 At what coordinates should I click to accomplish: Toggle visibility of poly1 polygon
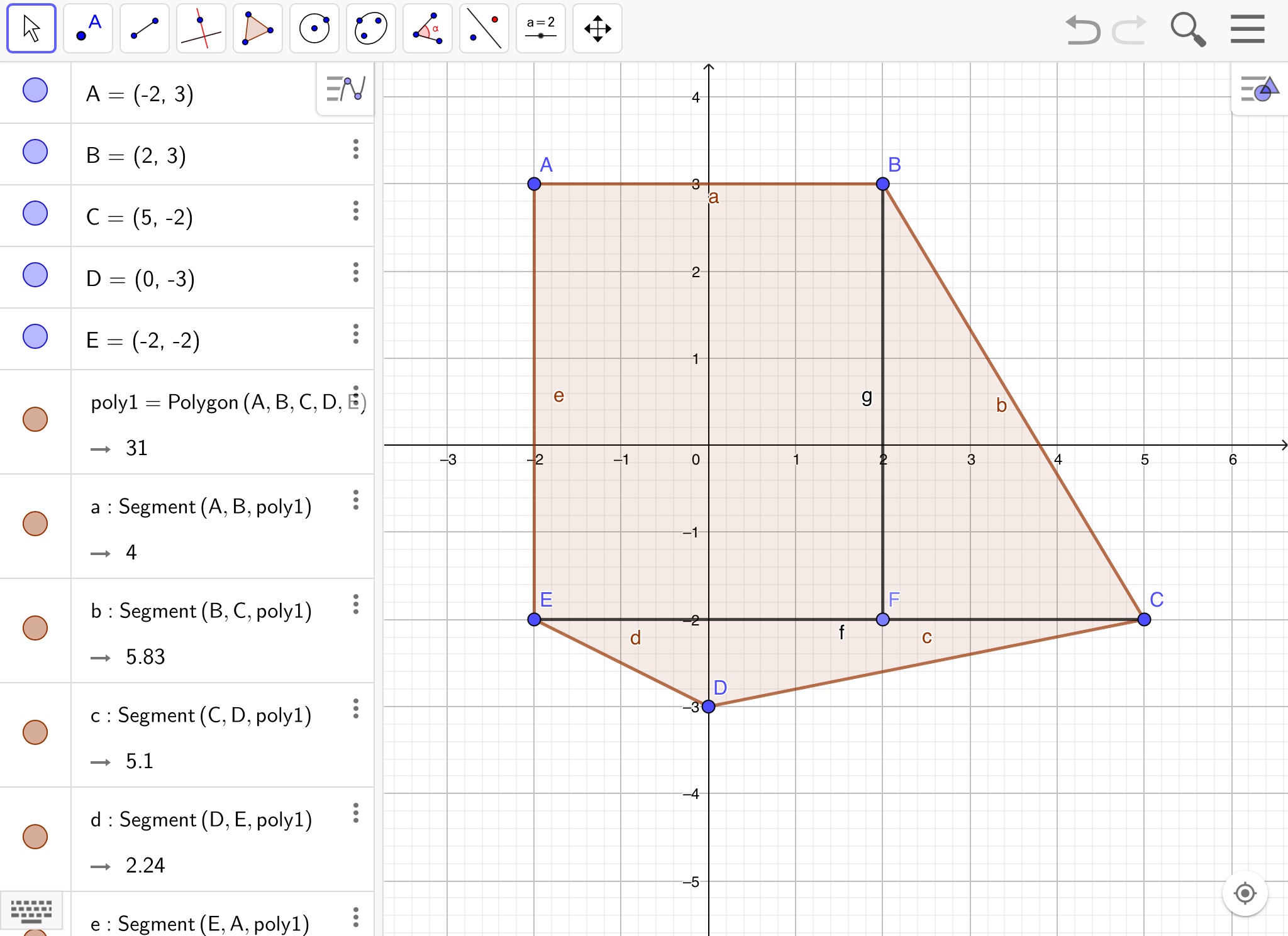[35, 419]
